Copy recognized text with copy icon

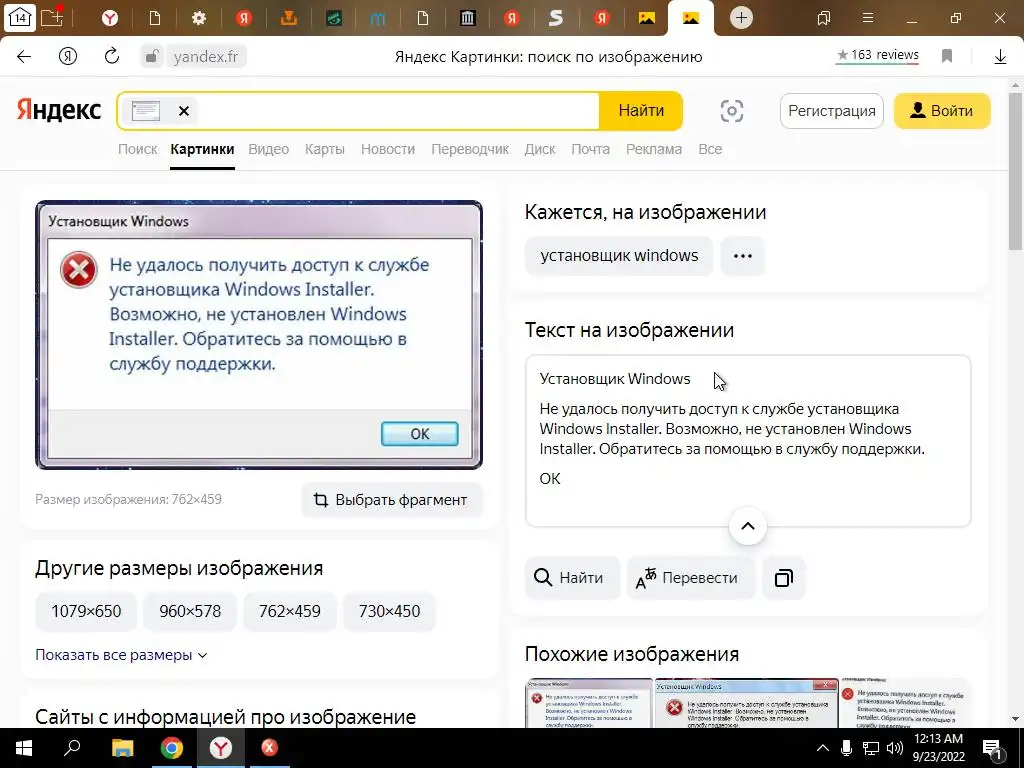784,578
